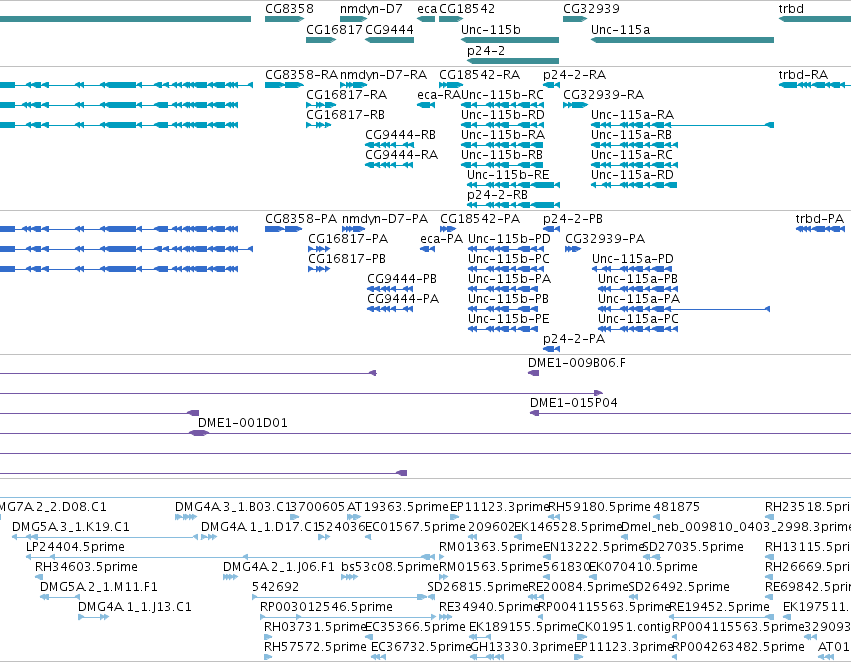Select transcript CG16817-RB

[x=345, y=114]
